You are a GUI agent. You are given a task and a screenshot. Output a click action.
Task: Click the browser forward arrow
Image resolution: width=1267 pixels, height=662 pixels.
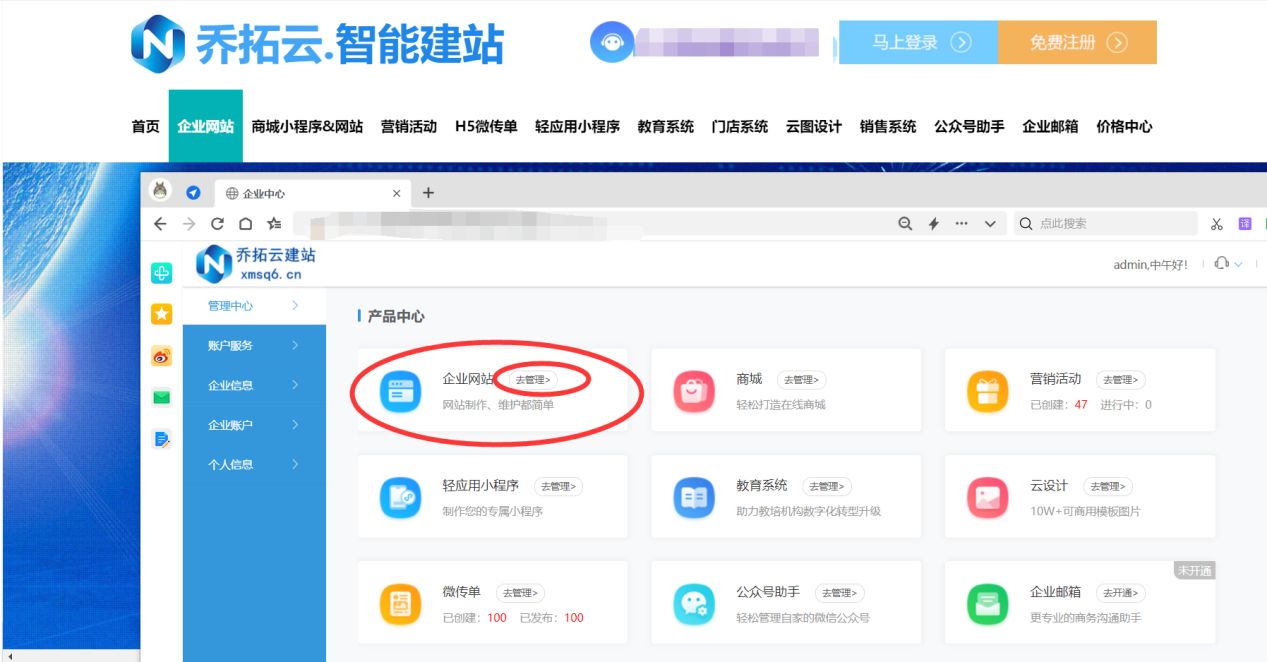[189, 224]
